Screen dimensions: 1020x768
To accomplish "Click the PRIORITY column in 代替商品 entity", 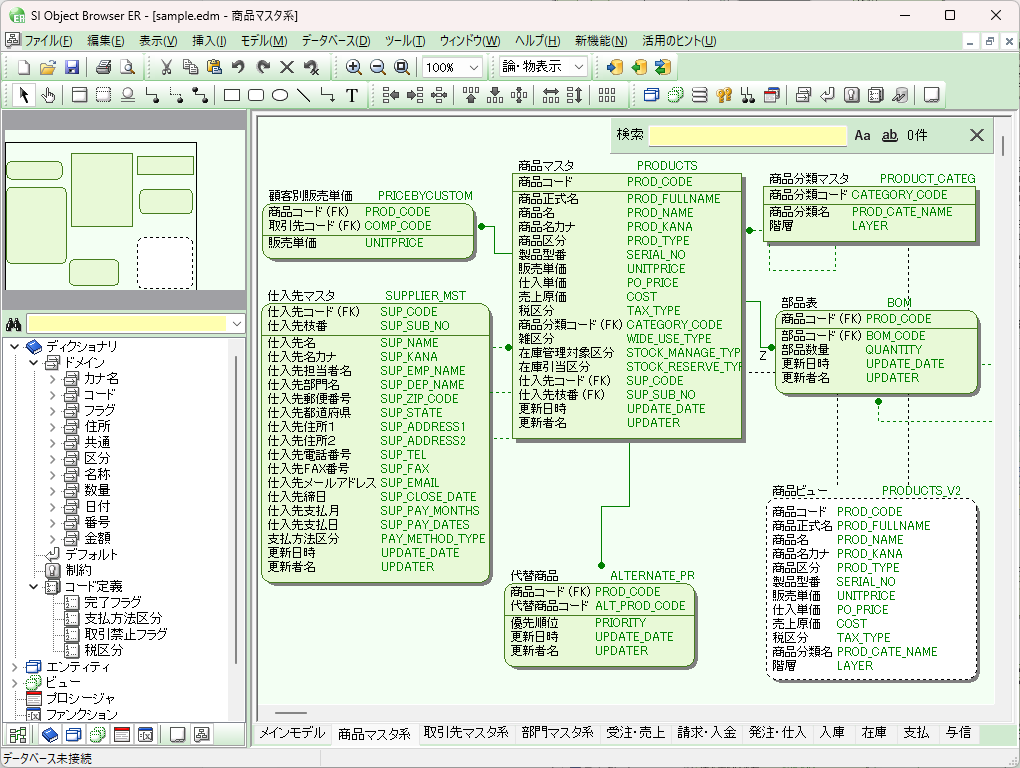I will coord(620,622).
